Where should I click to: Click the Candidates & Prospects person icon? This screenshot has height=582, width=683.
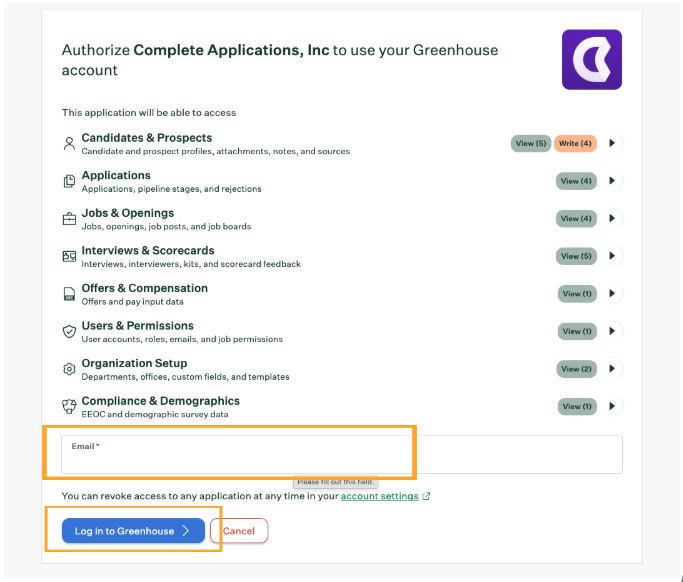coord(69,143)
